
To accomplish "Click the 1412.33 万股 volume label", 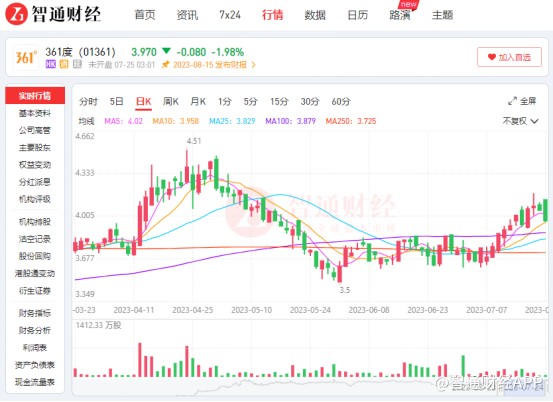I will click(98, 325).
